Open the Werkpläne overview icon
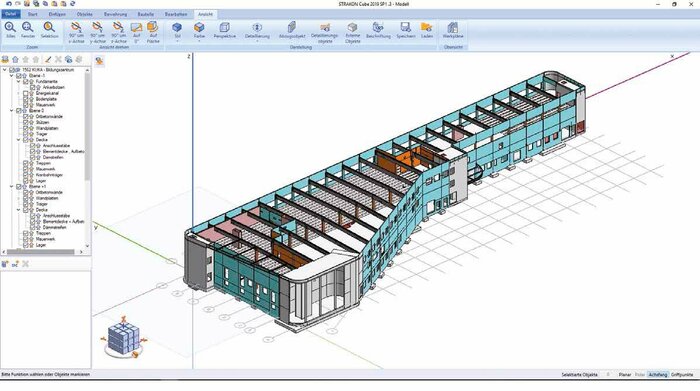 453,27
